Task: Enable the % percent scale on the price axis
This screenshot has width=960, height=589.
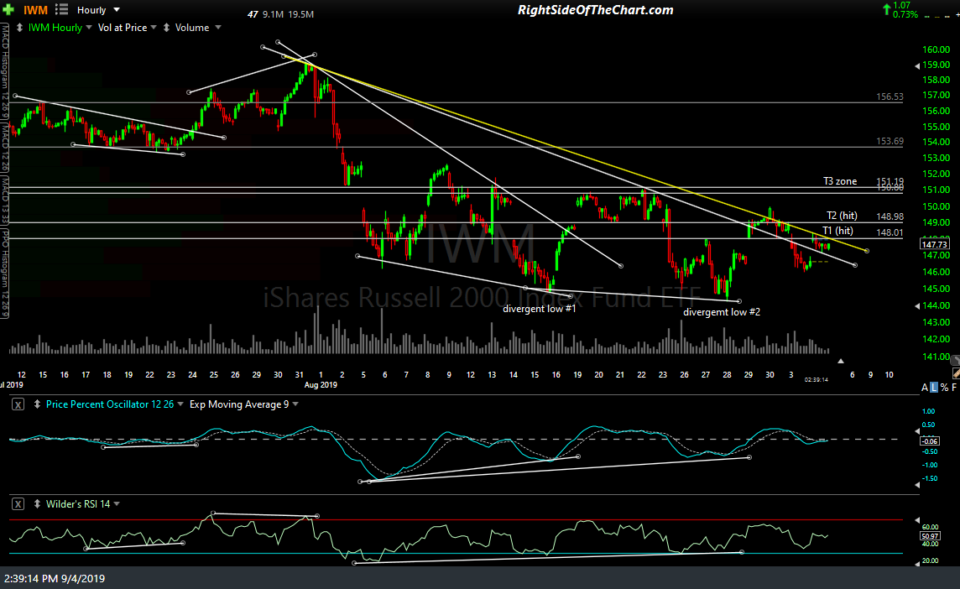Action: pyautogui.click(x=944, y=386)
